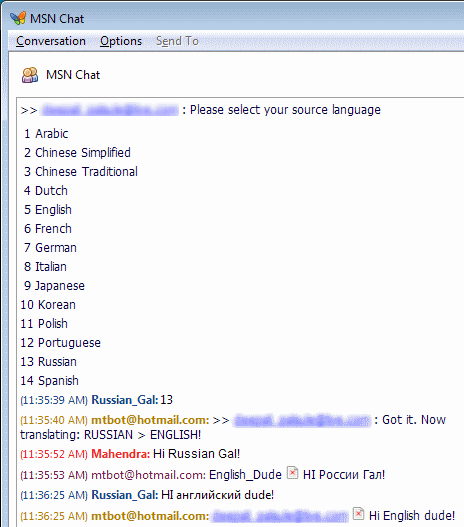Click the 'MSN Chat' window title text
464x527 pixels.
[x=57, y=18]
